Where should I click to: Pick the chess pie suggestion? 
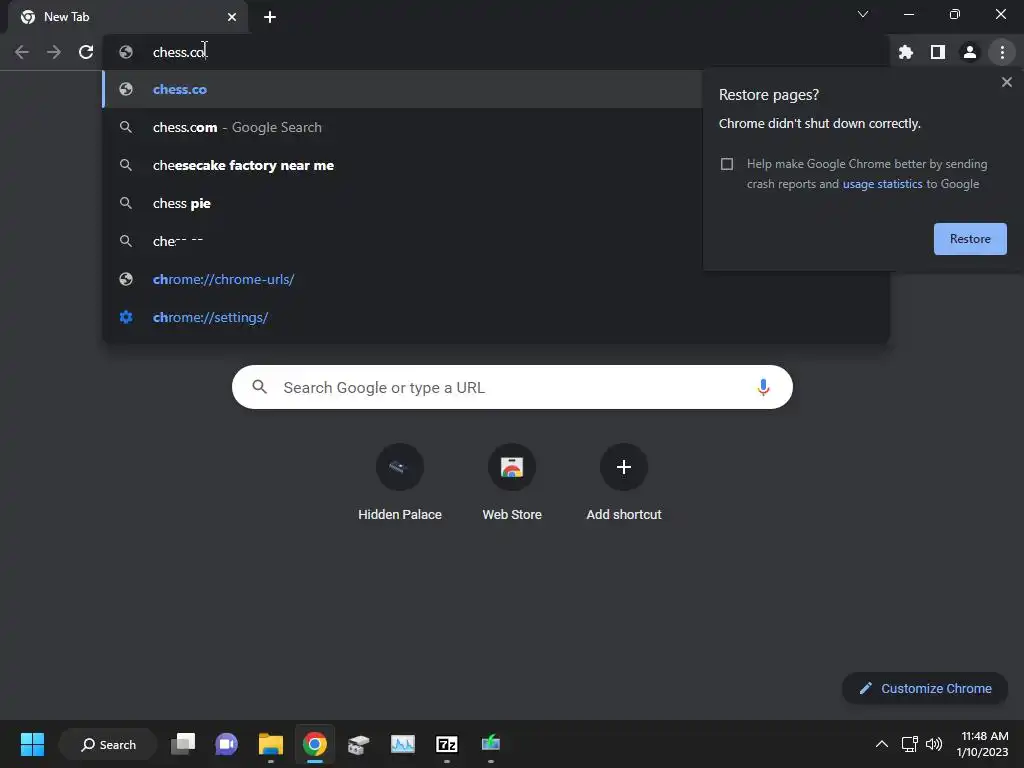(x=402, y=203)
